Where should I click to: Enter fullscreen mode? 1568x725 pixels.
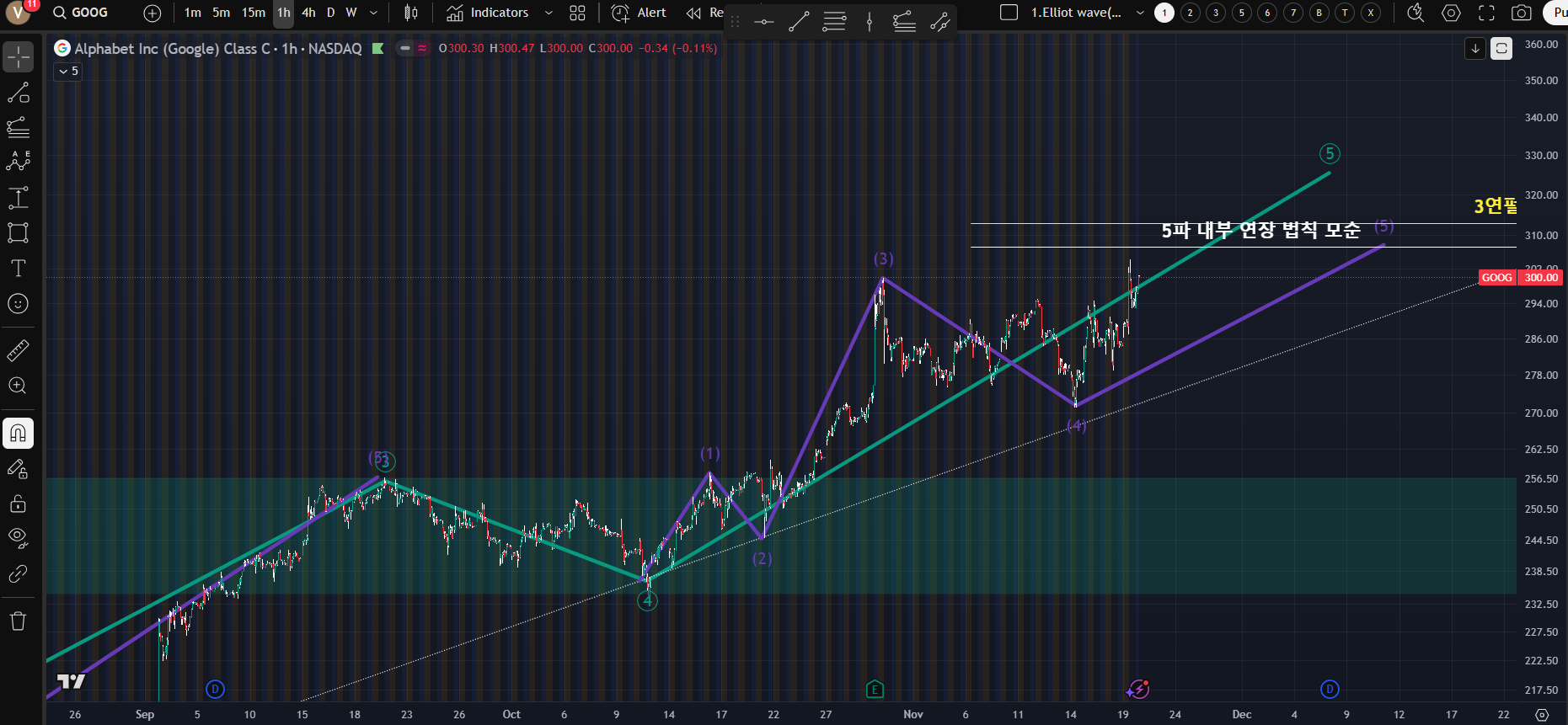click(1486, 13)
